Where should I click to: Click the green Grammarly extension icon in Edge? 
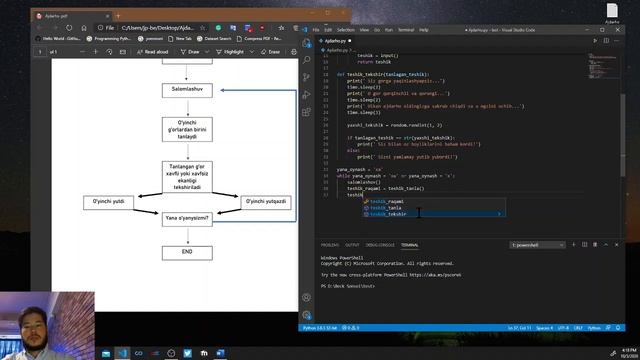coord(218,28)
